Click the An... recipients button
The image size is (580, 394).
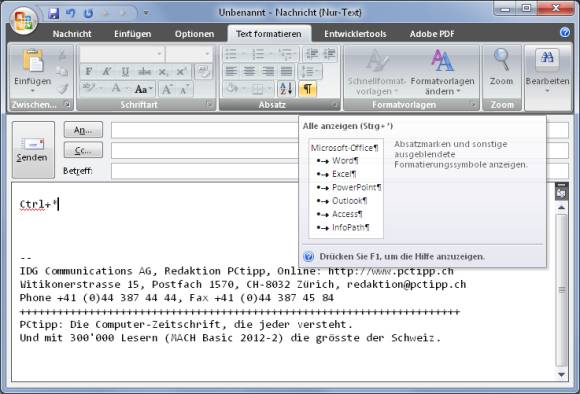pos(83,130)
